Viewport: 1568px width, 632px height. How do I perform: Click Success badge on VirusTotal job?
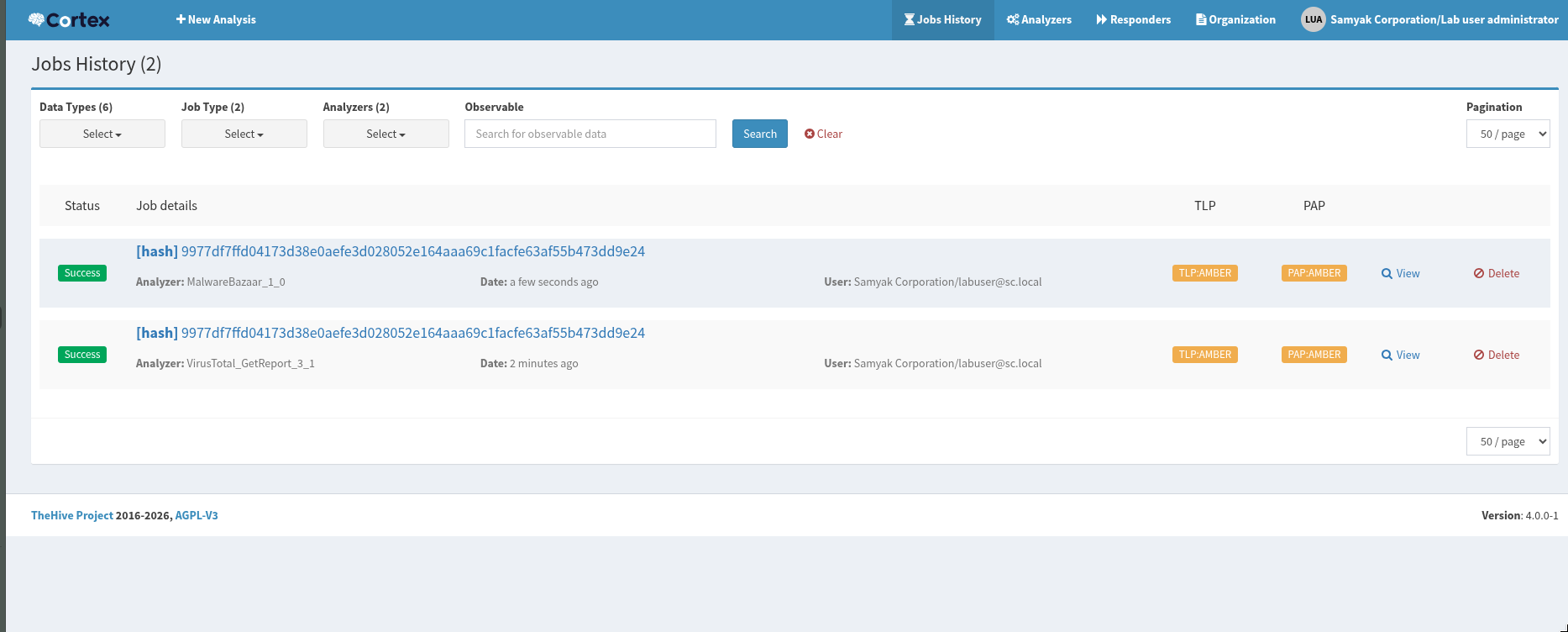(x=82, y=355)
